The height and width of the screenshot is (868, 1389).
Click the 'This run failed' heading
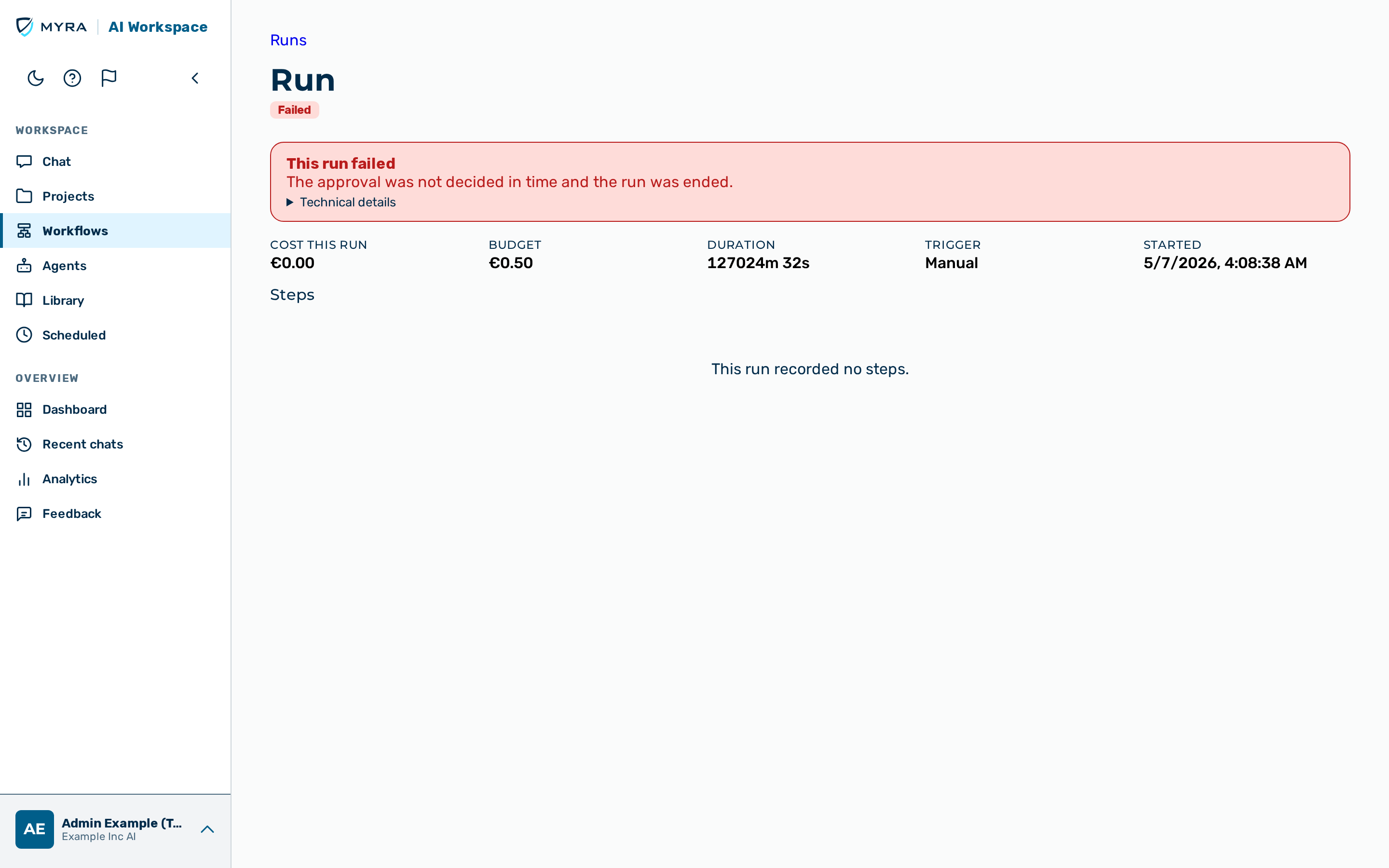(x=341, y=163)
